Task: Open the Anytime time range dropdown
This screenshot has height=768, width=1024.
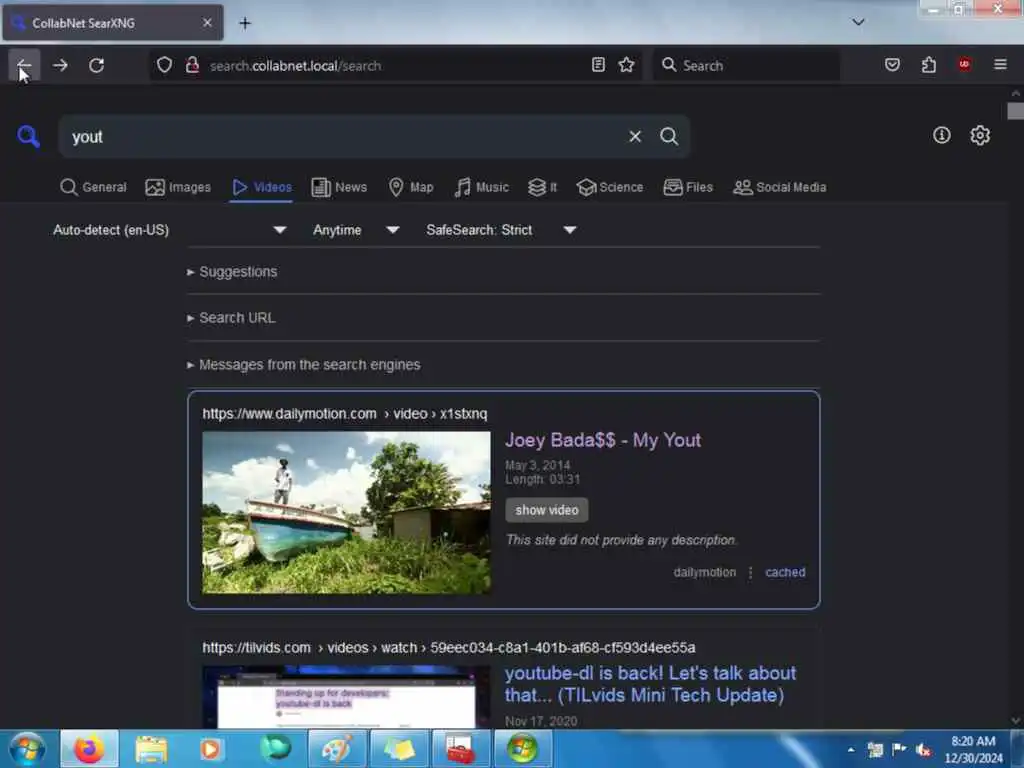Action: 356,230
